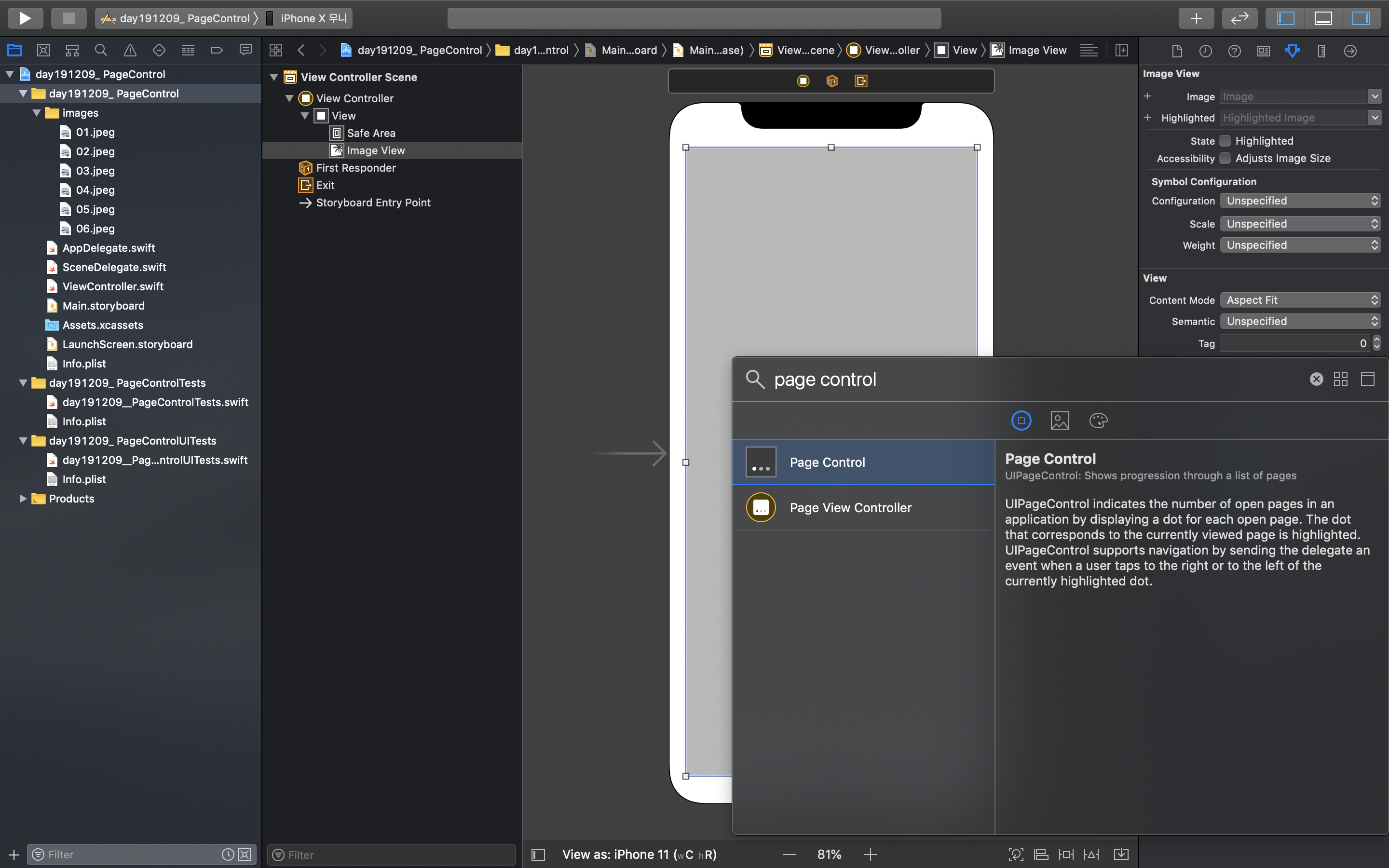This screenshot has height=868, width=1389.
Task: Open the Issue navigator warning icon
Action: (130, 51)
